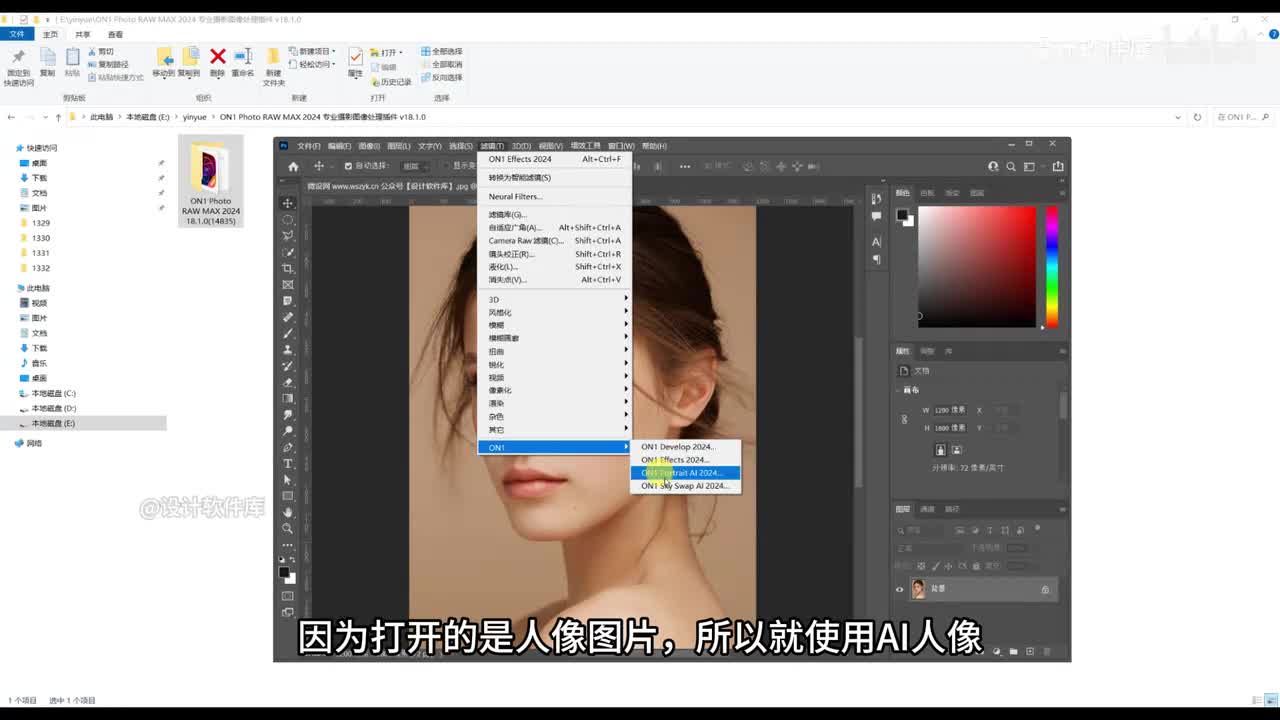Click the rainbow hue slider strip
Screen dimensions: 1280x720
point(1051,266)
